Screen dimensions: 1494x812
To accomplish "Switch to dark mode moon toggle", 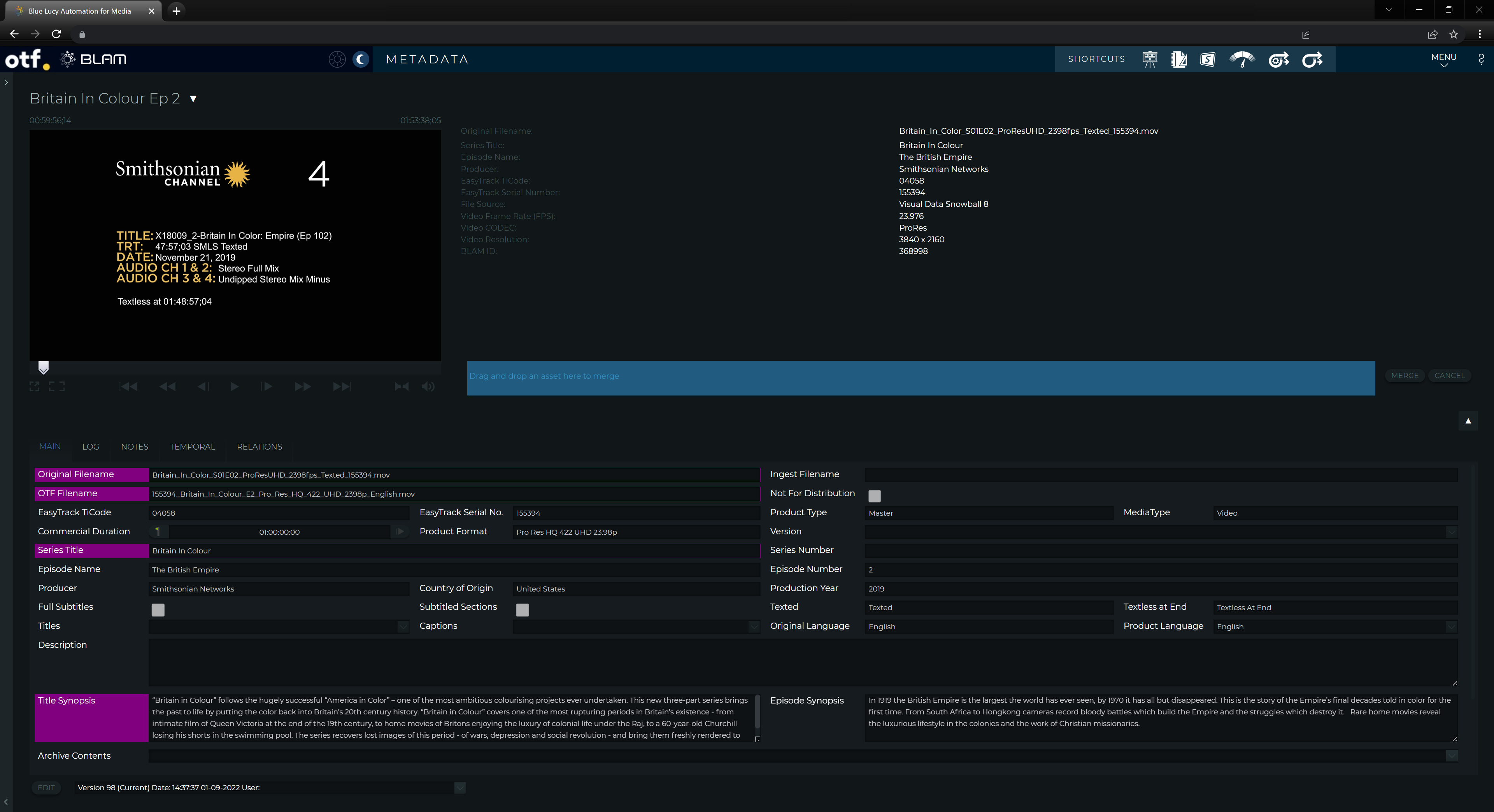I will pos(361,59).
